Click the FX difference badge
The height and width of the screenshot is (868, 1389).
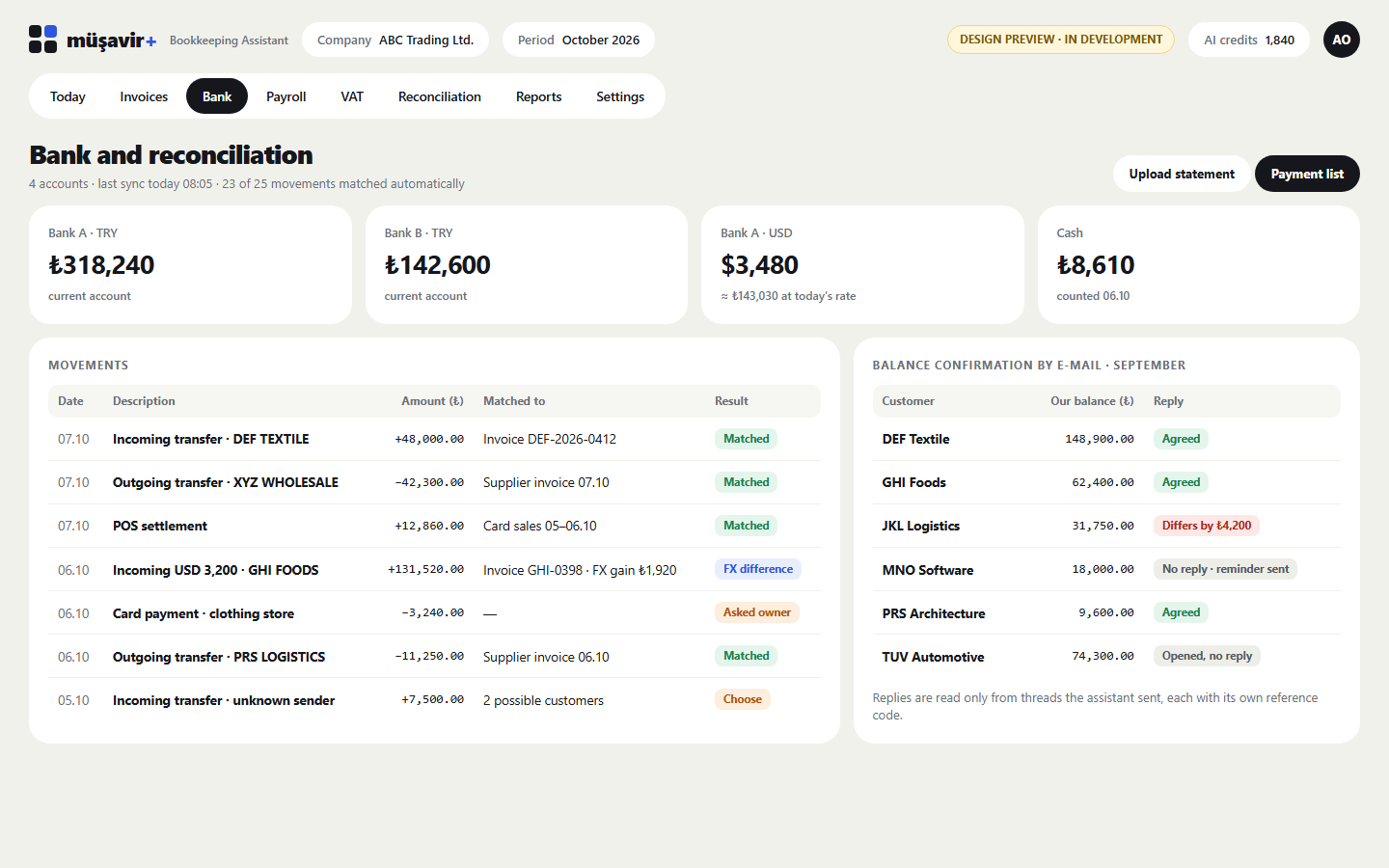[x=758, y=569]
